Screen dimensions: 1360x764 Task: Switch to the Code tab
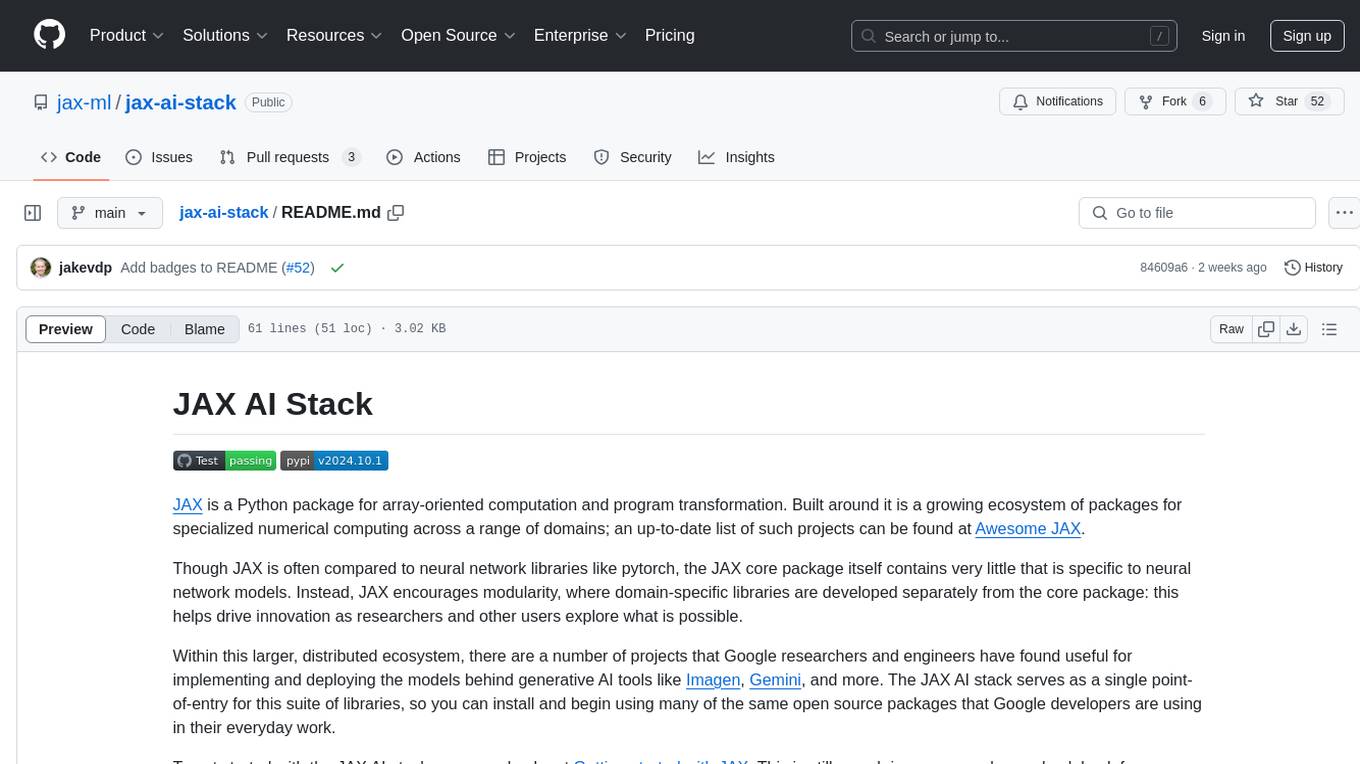tap(71, 157)
